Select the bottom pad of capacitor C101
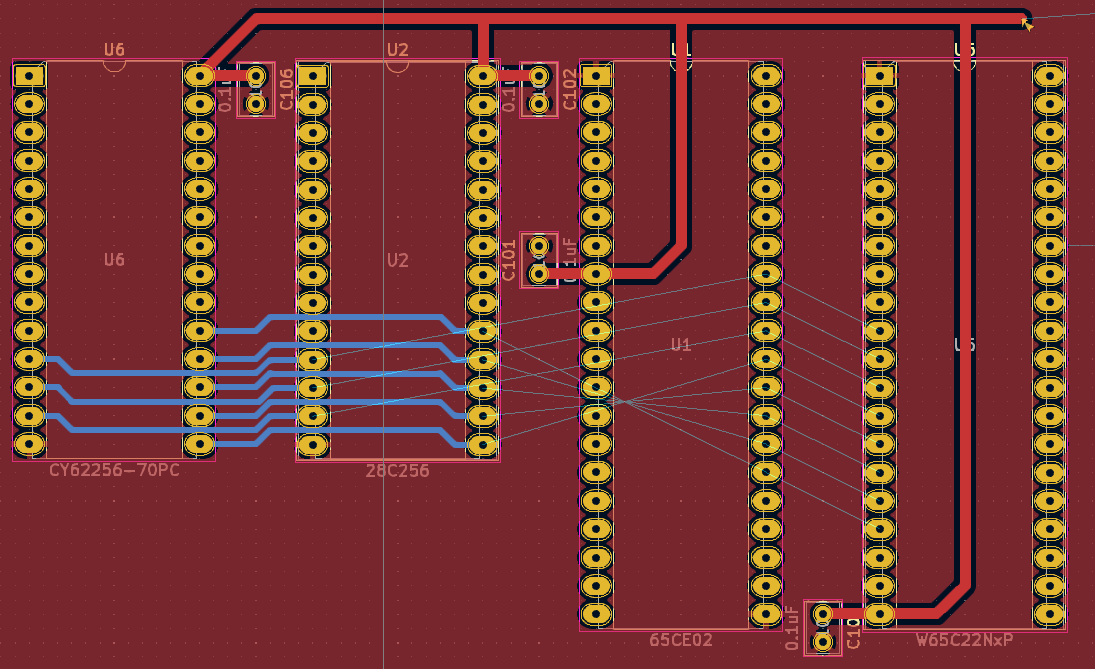The image size is (1095, 669). pos(539,274)
